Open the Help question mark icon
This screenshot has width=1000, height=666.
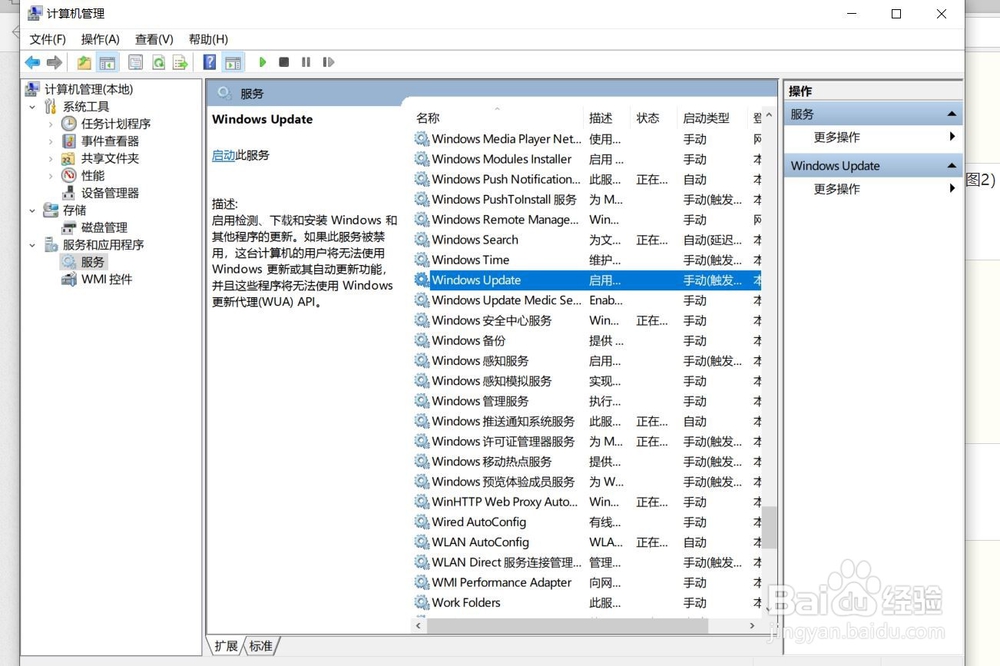[209, 62]
